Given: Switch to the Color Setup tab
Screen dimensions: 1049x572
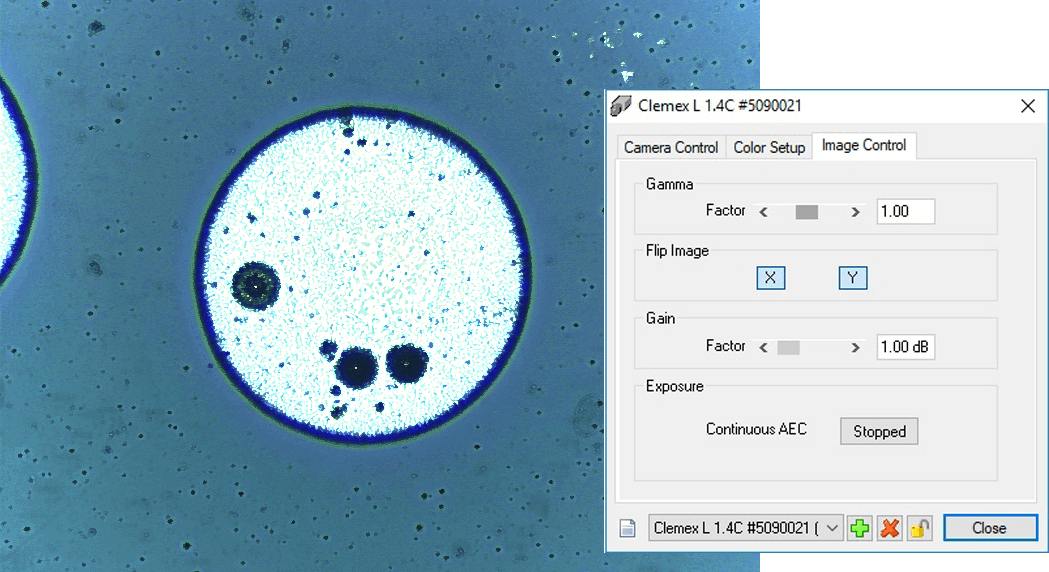Looking at the screenshot, I should click(x=769, y=147).
